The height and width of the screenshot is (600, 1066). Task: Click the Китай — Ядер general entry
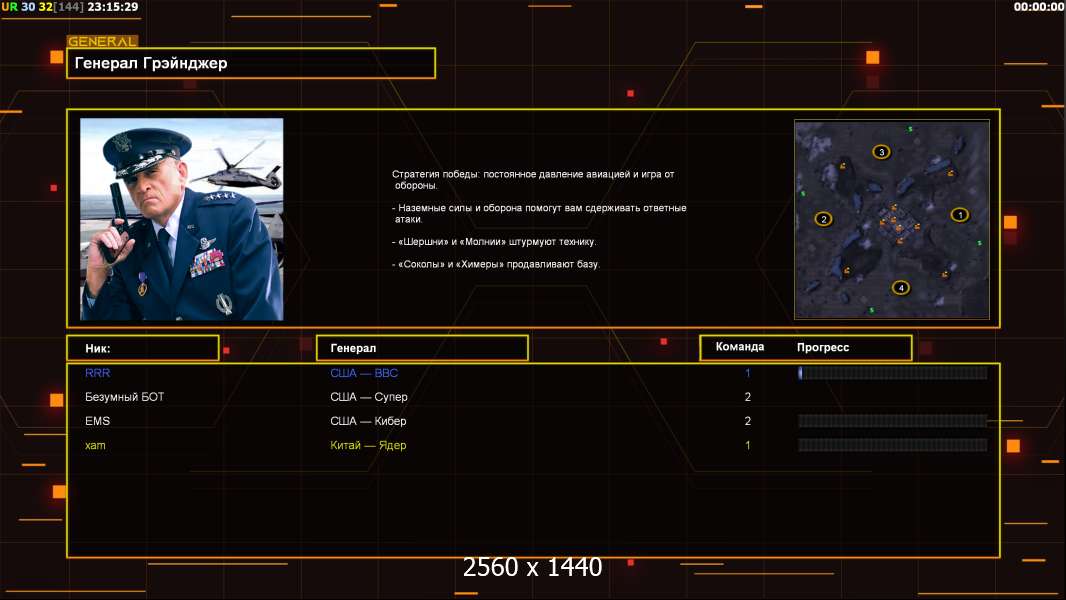point(368,445)
